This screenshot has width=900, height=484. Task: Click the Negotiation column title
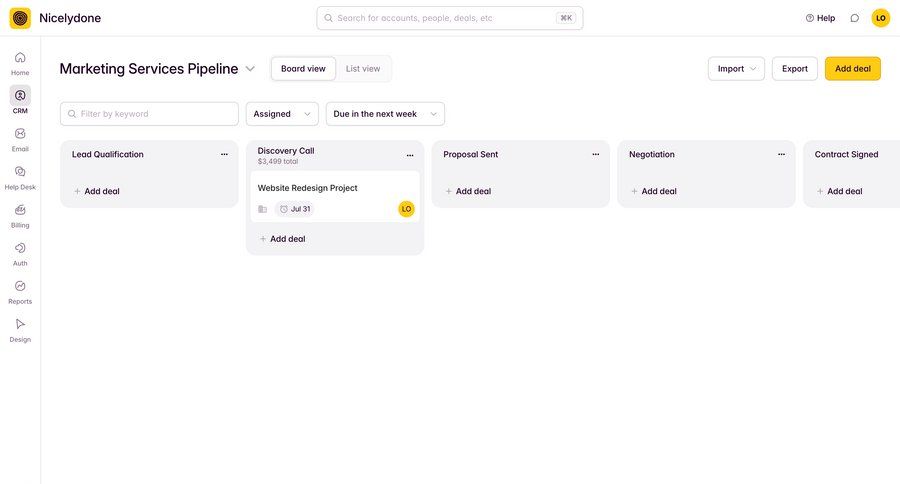point(651,154)
